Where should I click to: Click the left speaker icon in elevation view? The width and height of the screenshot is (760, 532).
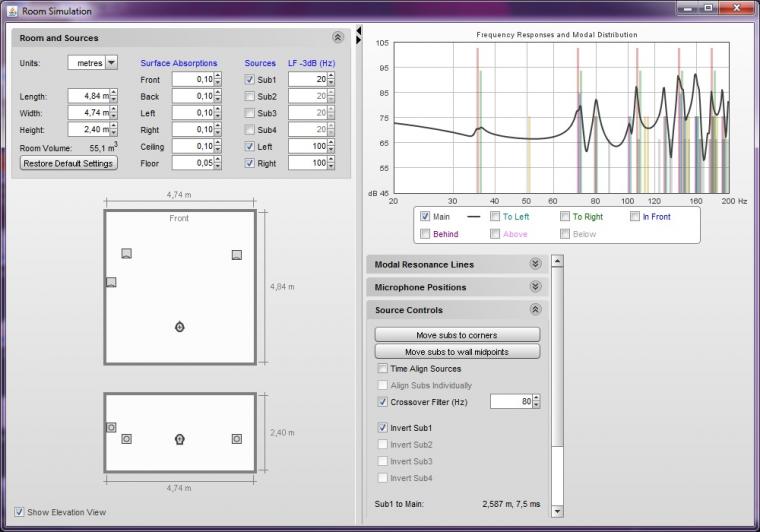point(127,439)
